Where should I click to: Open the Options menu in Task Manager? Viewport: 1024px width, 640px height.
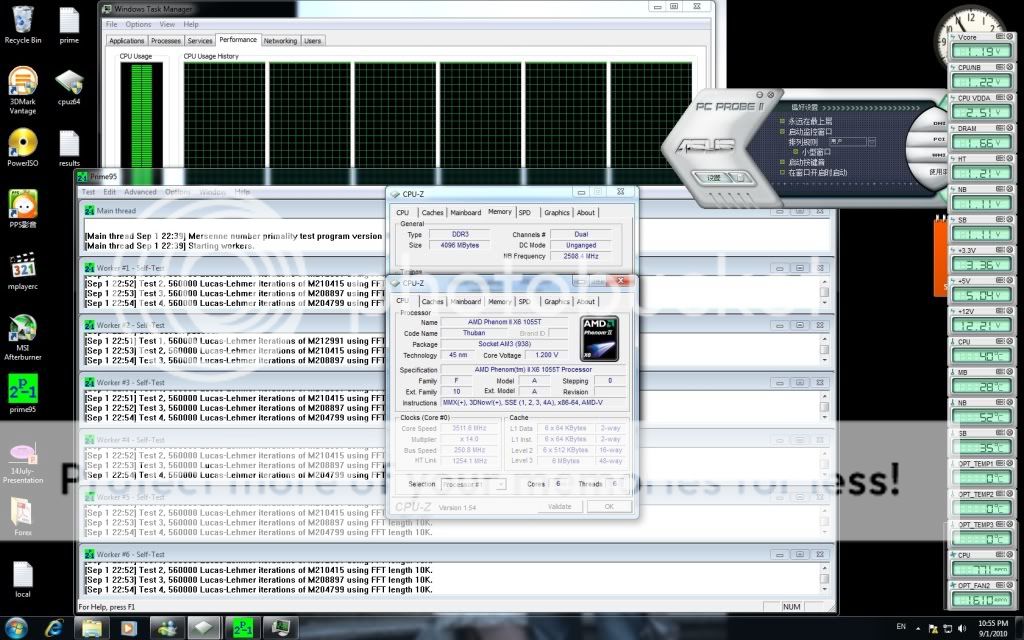point(138,24)
